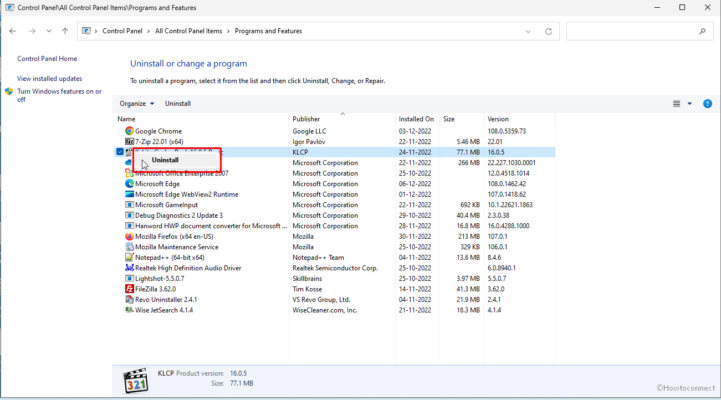Click the Microsoft Edge program icon

129,183
